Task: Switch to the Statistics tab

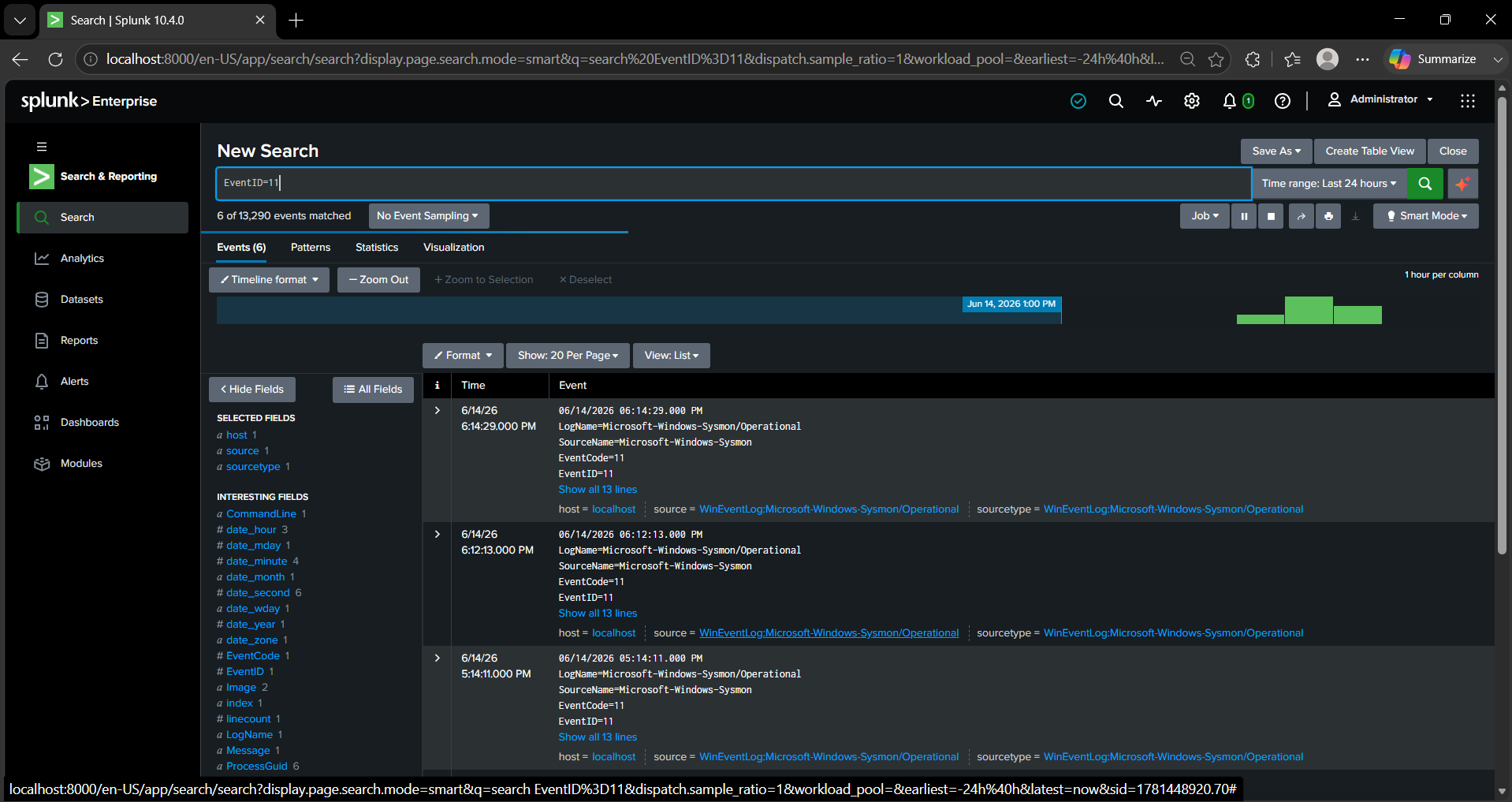Action: click(x=377, y=248)
